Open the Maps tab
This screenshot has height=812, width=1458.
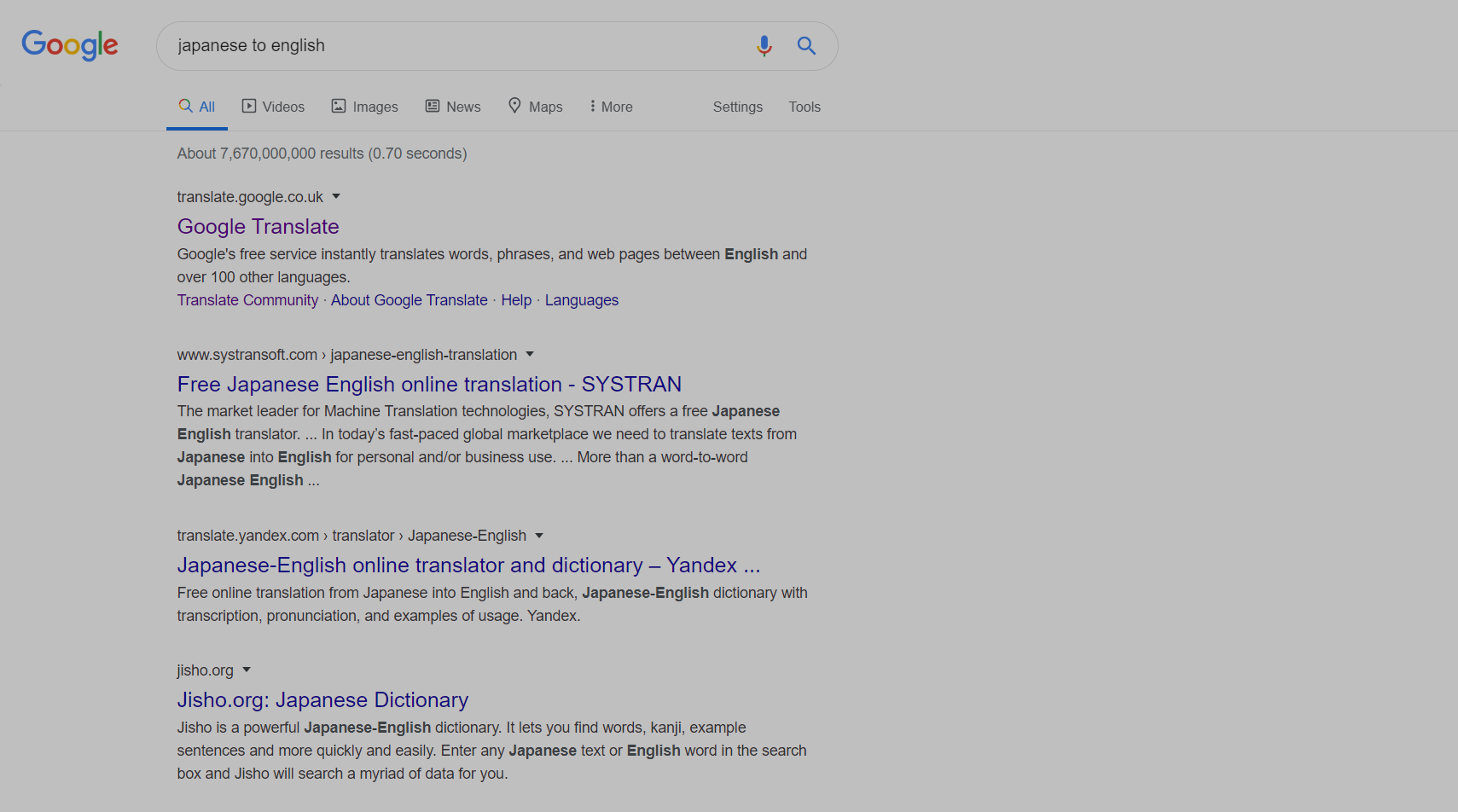[535, 107]
